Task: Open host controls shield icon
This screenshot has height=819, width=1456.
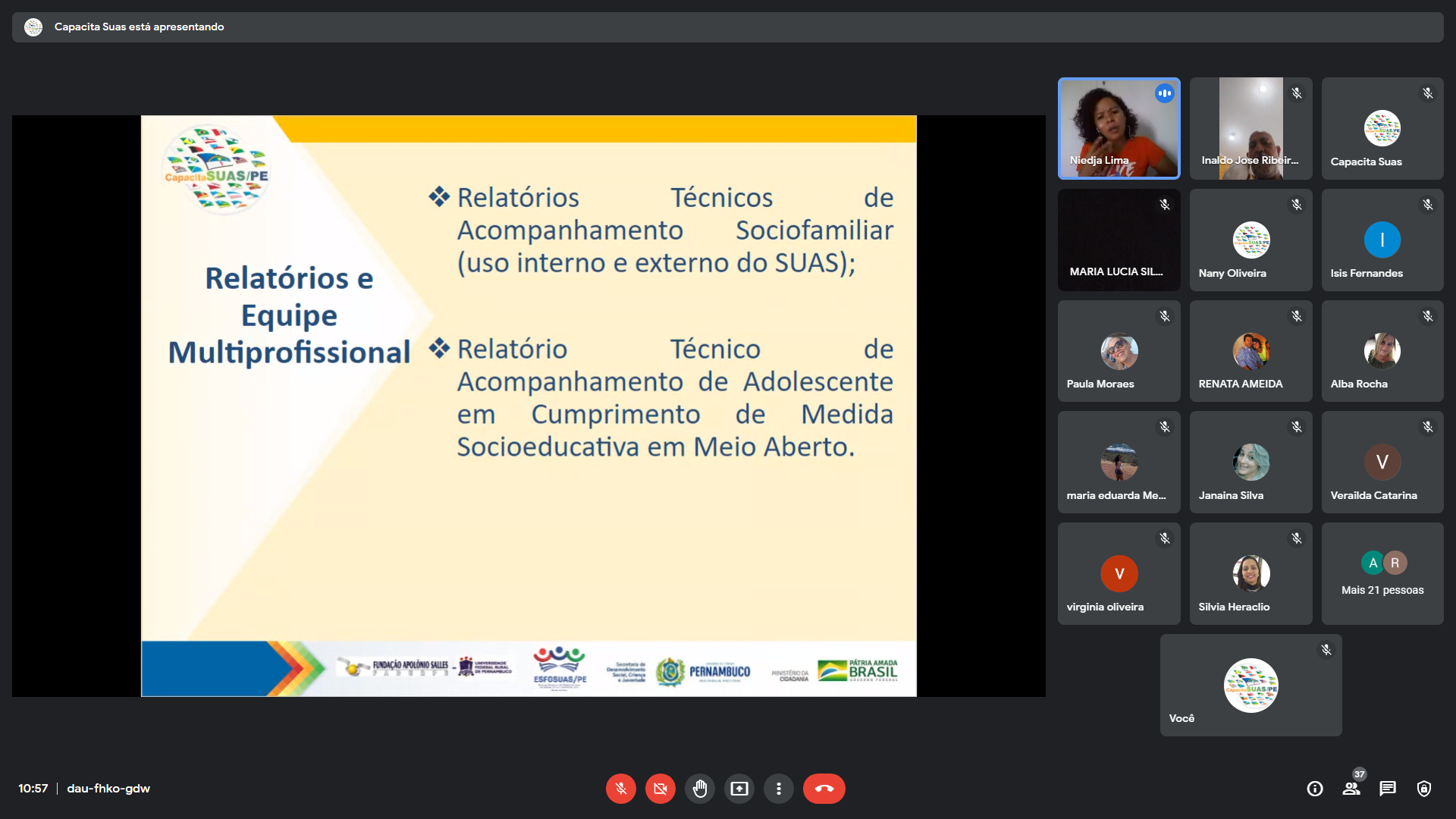Action: 1424,789
